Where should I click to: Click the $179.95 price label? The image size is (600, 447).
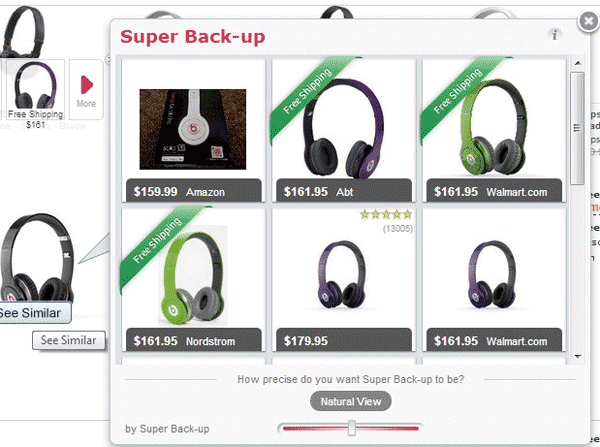click(x=306, y=341)
